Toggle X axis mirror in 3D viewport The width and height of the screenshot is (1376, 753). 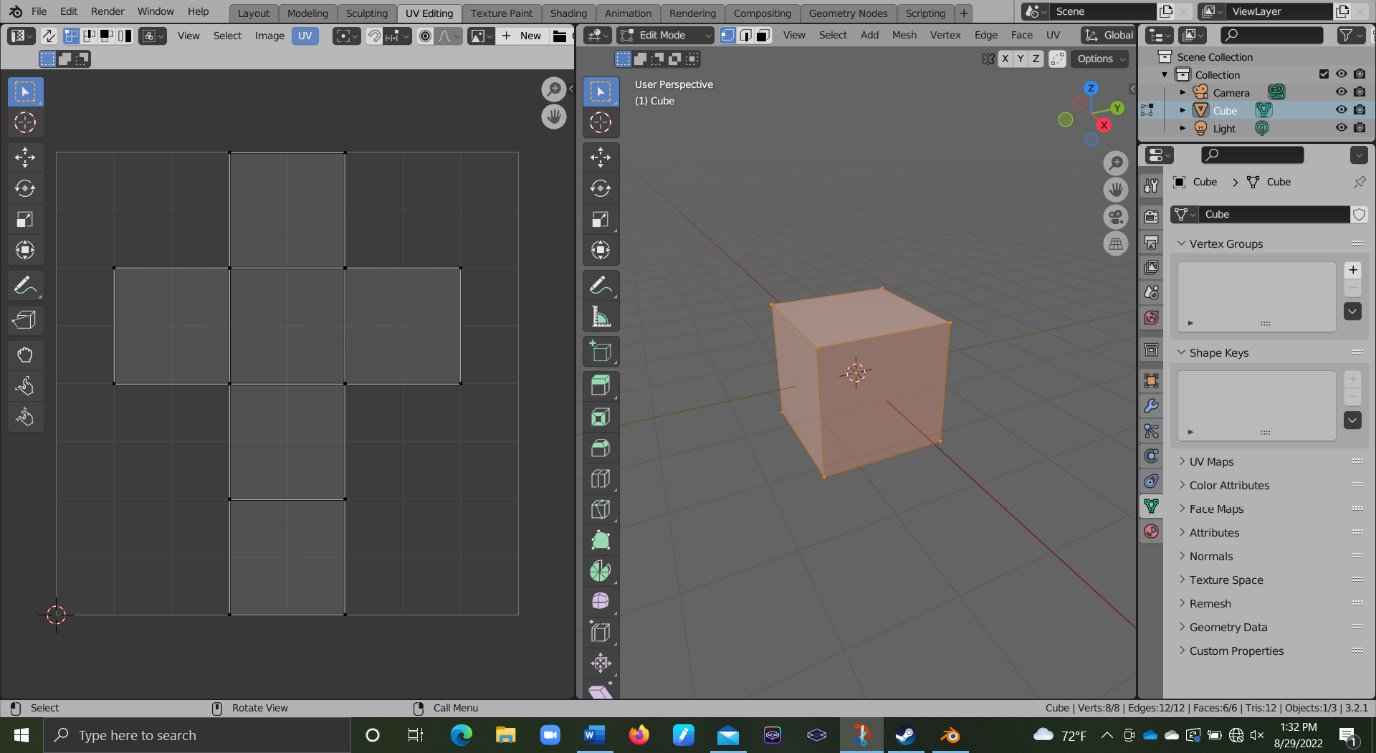[1003, 59]
